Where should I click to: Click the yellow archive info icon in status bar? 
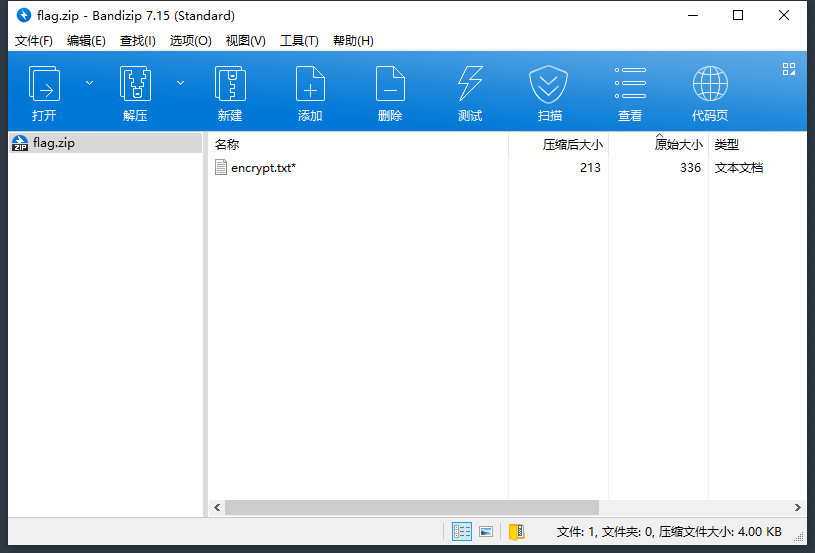coord(517,532)
